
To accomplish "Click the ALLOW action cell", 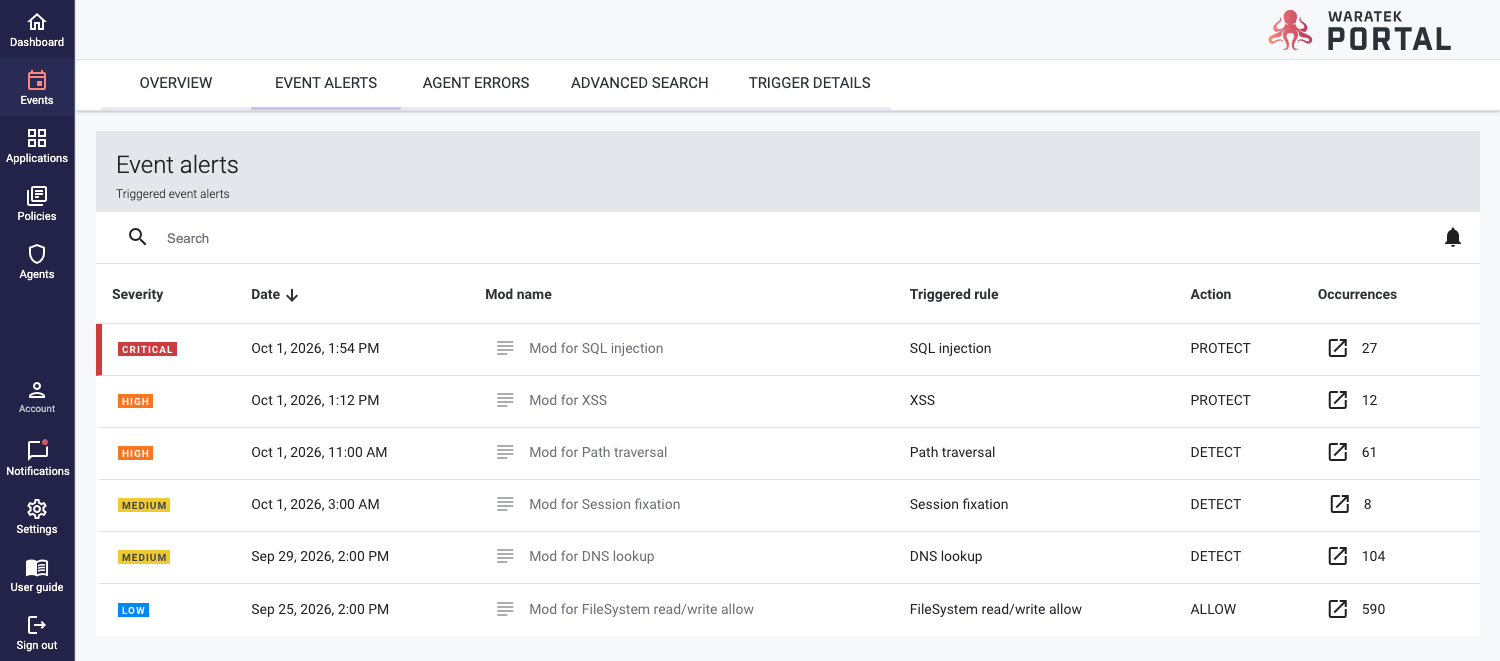I will pos(1213,609).
